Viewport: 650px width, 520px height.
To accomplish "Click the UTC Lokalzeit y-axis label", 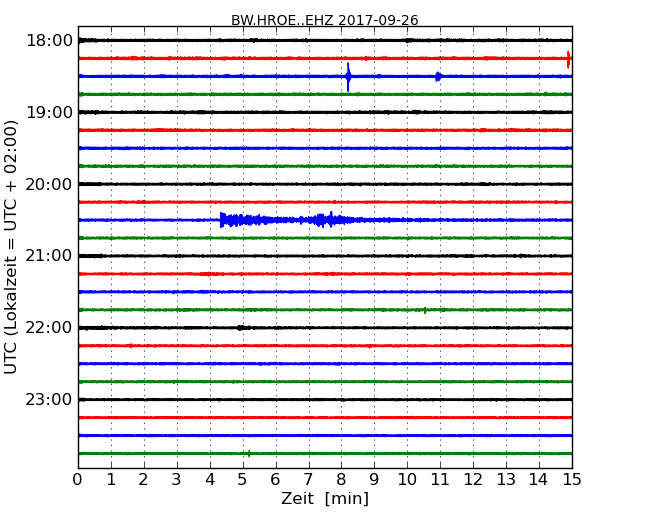I will coord(10,247).
